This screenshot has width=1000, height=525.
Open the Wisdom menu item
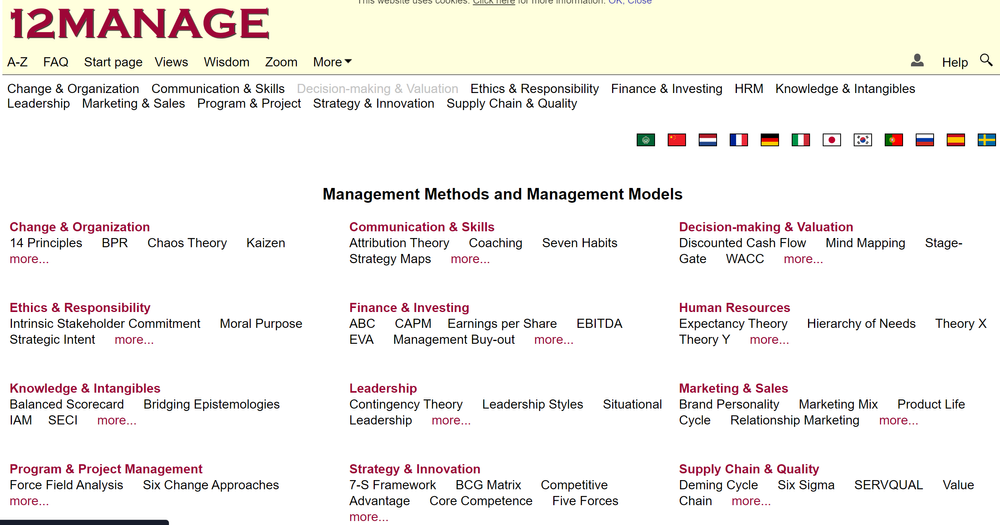226,62
